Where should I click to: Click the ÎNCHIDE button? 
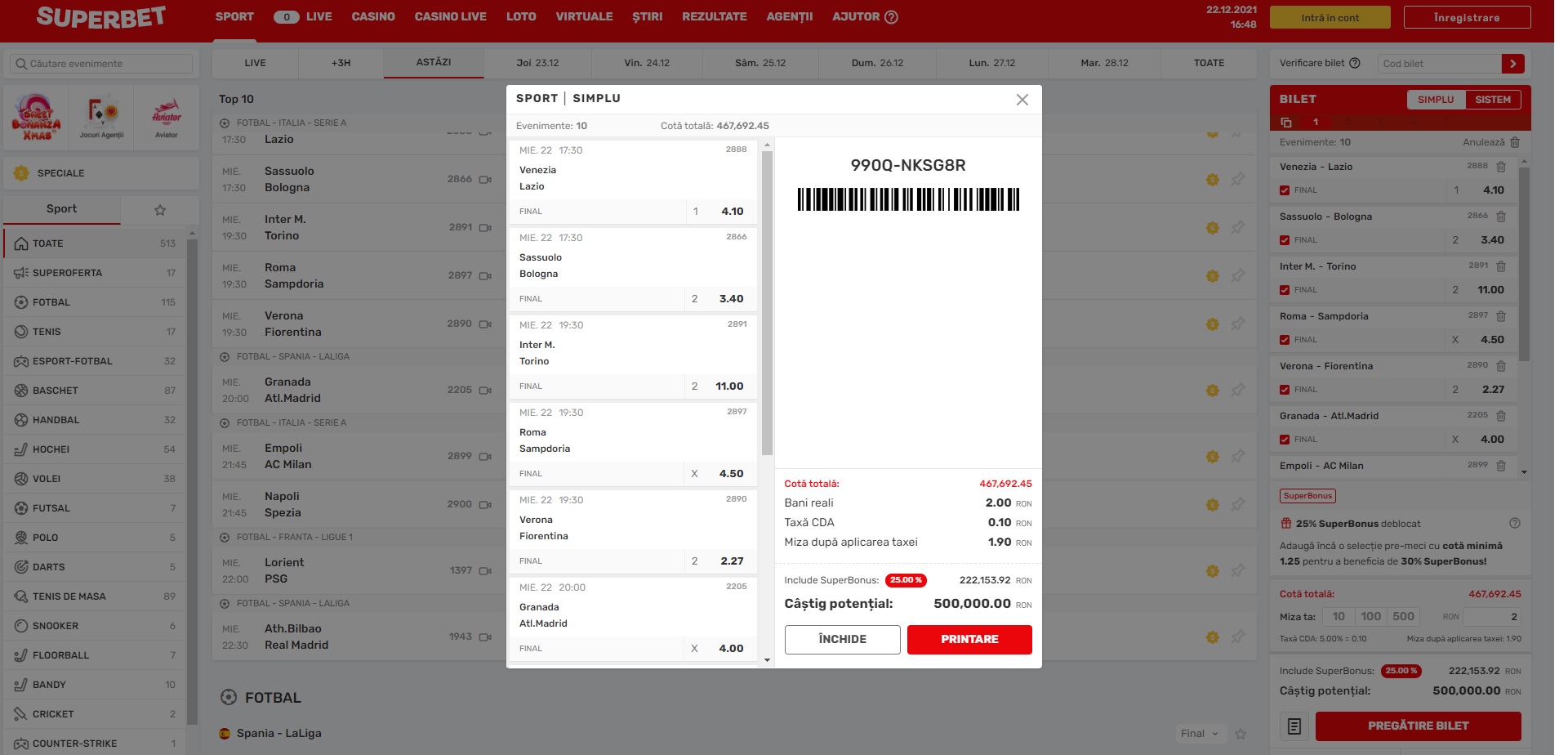843,640
